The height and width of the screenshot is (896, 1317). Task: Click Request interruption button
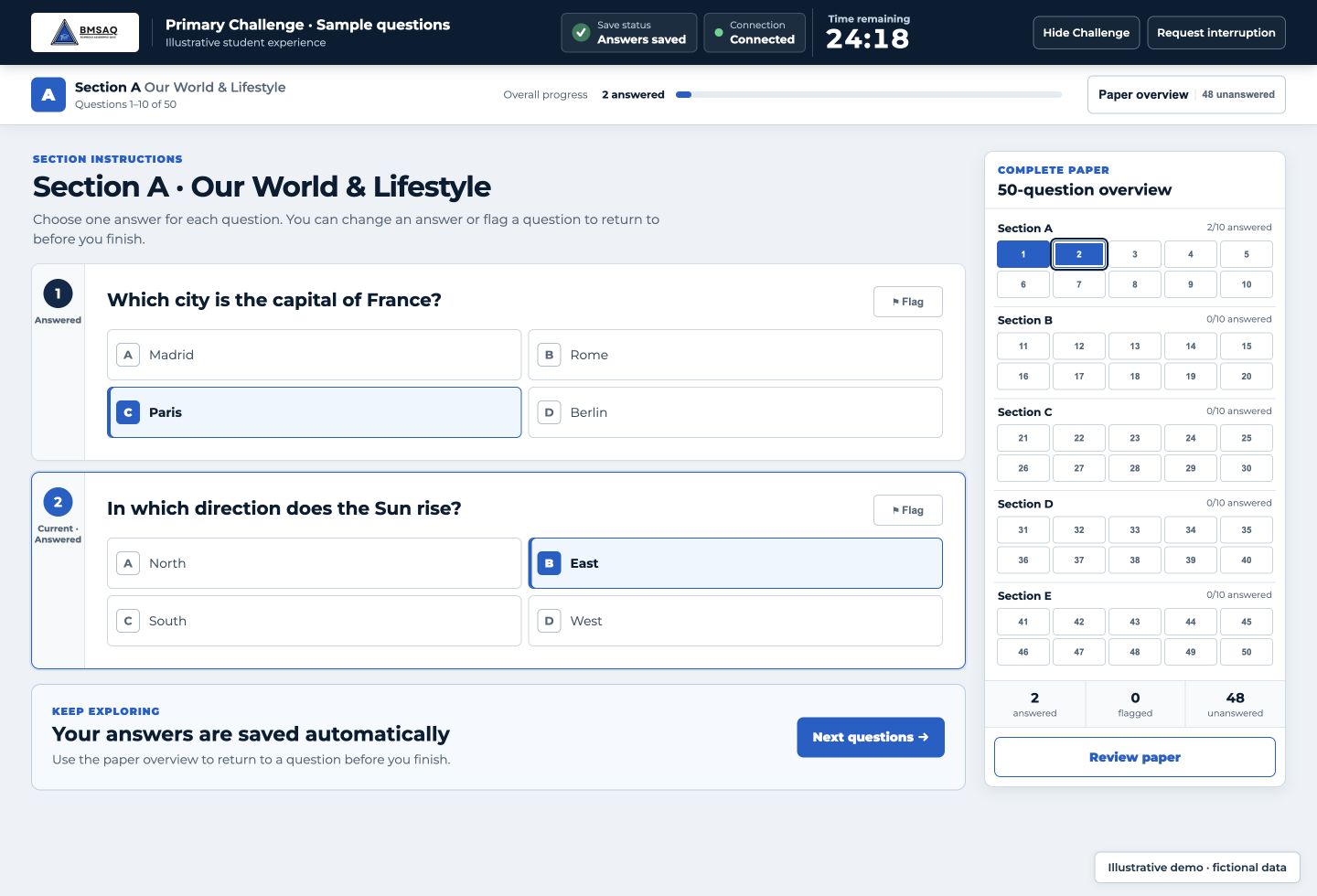point(1216,33)
